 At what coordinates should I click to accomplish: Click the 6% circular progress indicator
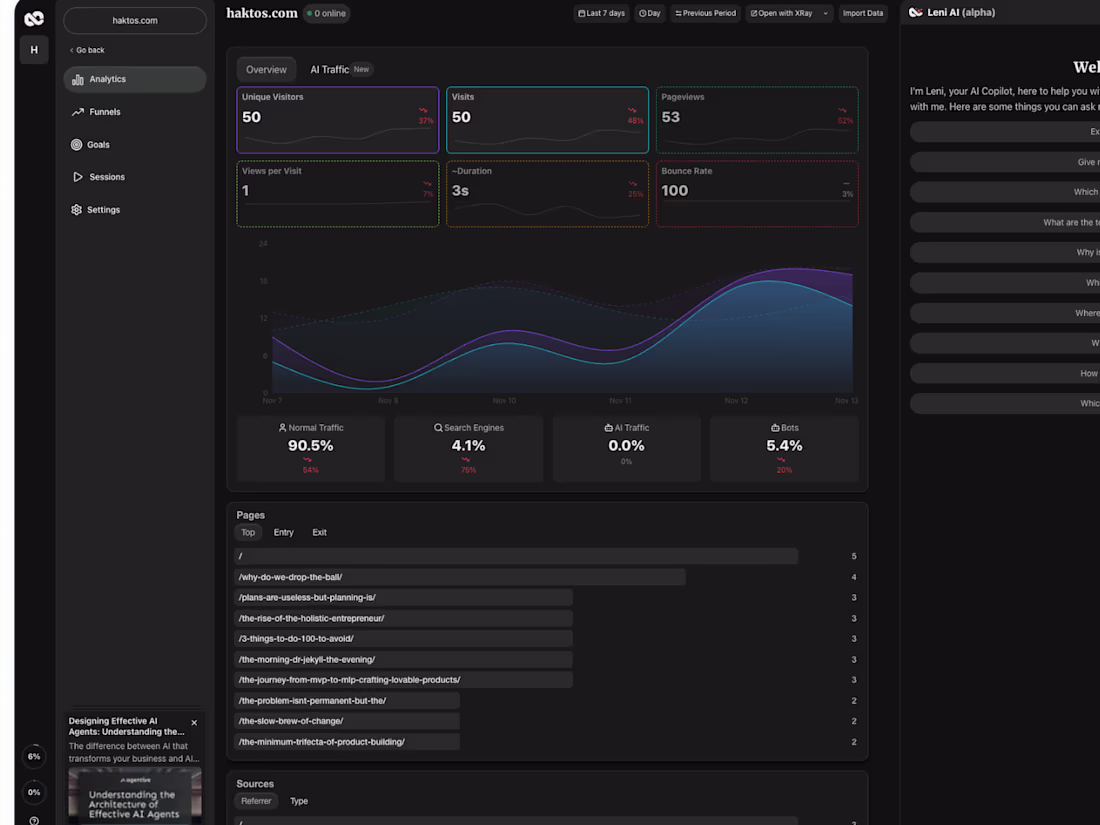click(34, 756)
